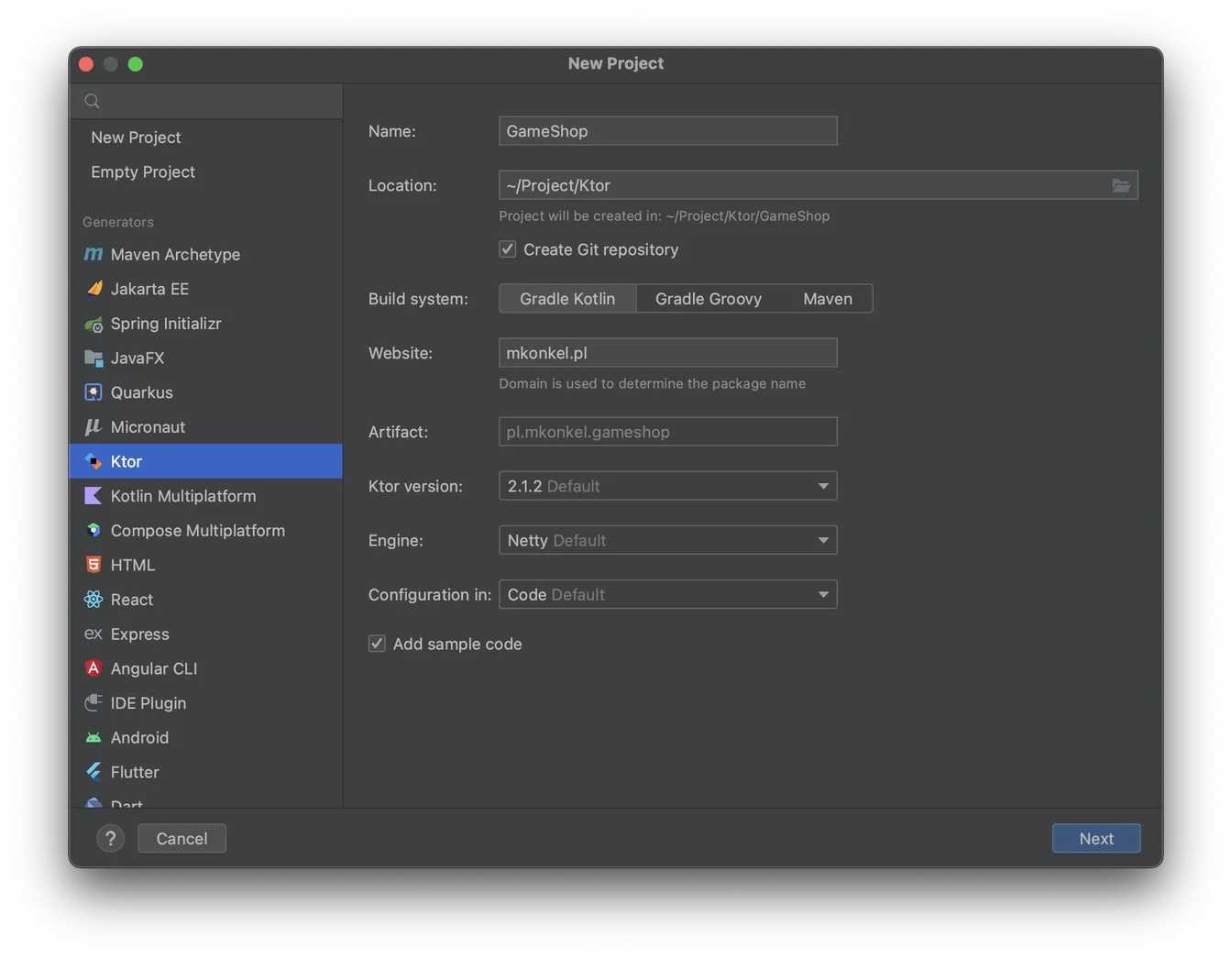Focus the generator search field
This screenshot has width=1232, height=959.
[x=206, y=101]
